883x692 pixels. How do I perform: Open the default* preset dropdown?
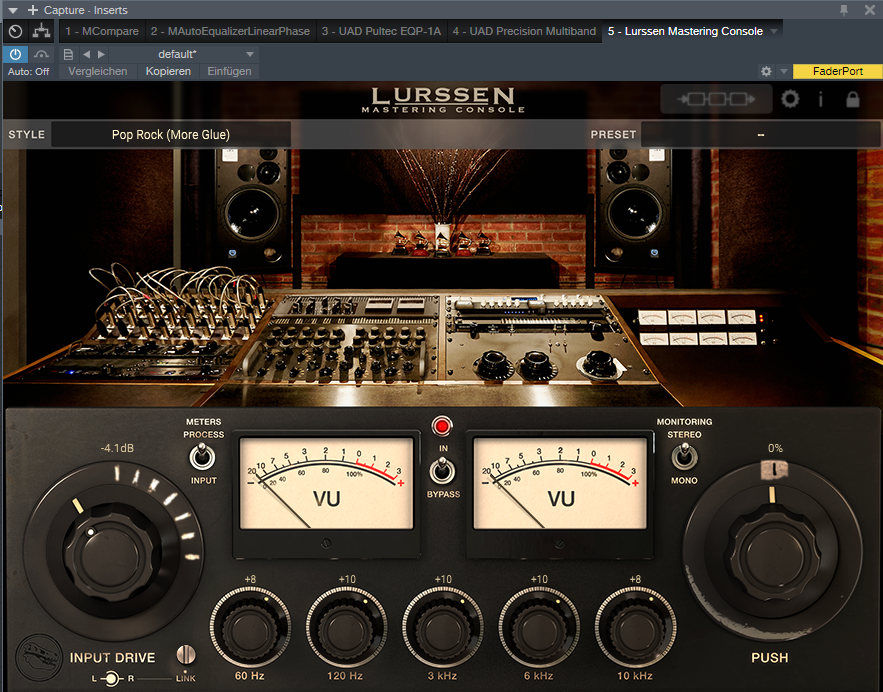(x=184, y=54)
